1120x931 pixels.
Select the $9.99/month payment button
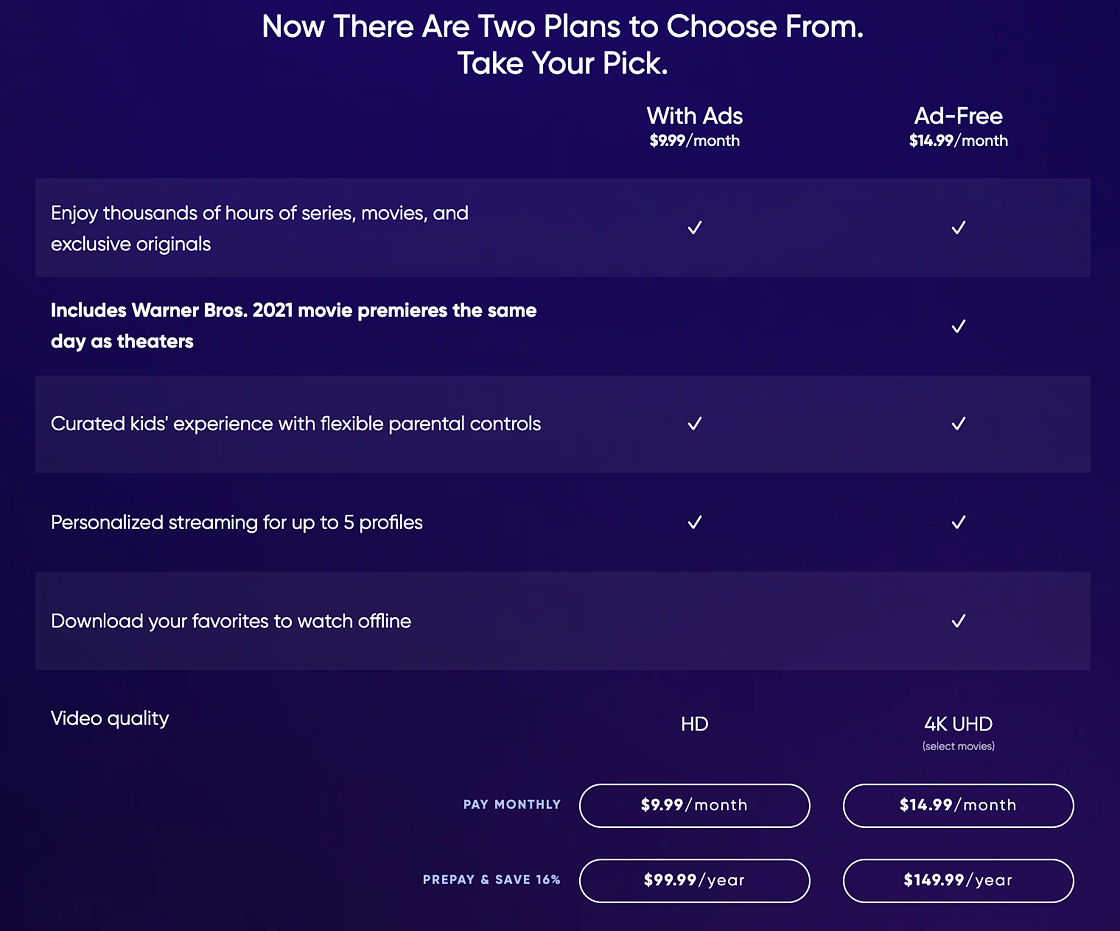[694, 805]
